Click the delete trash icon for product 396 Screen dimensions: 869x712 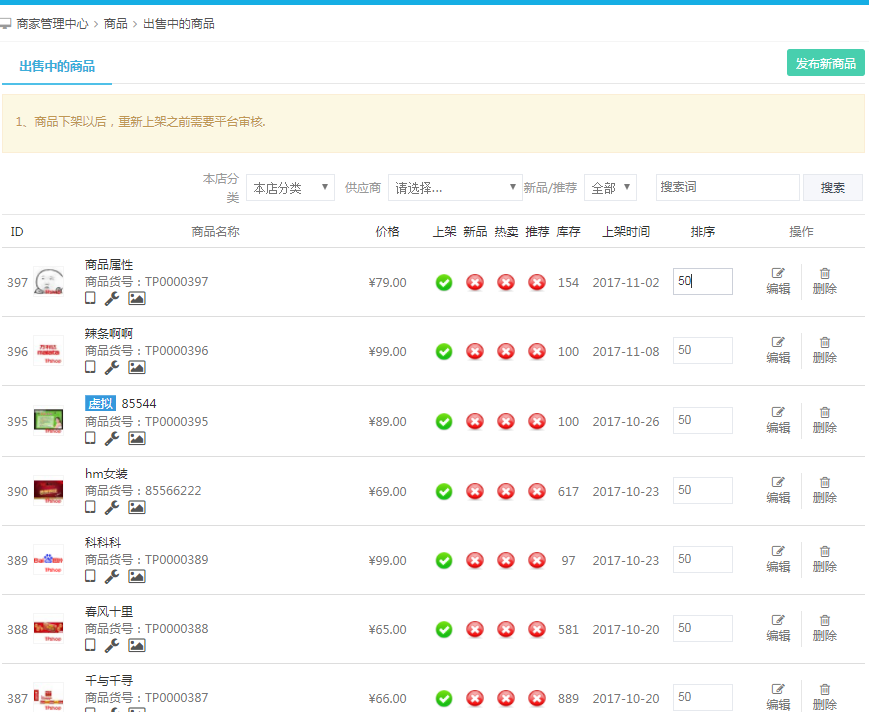pos(824,343)
